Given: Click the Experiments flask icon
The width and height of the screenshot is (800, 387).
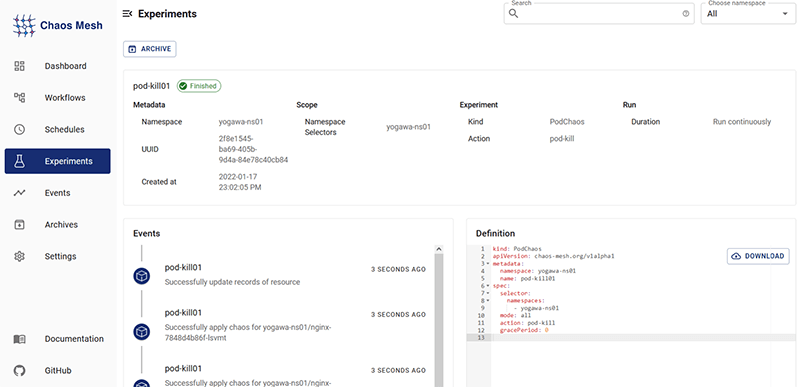Looking at the screenshot, I should click(19, 161).
